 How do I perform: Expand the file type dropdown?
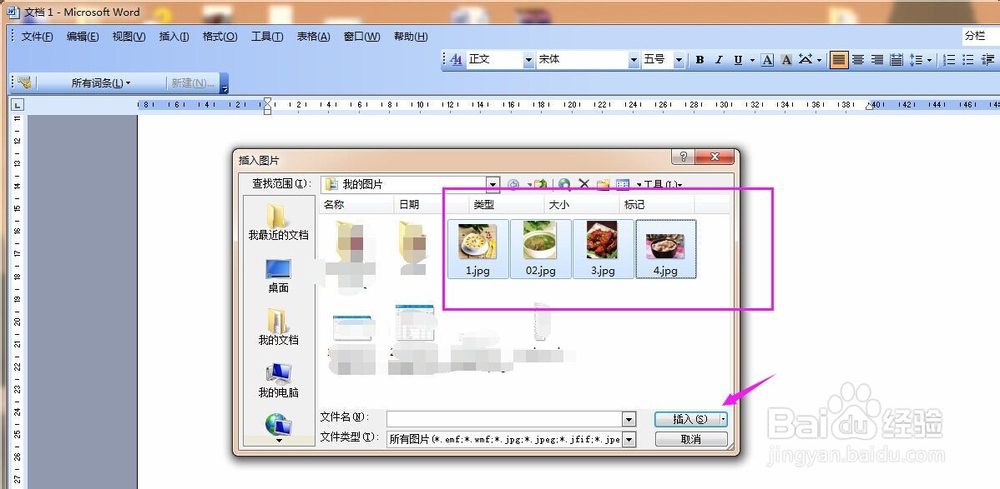(x=629, y=439)
